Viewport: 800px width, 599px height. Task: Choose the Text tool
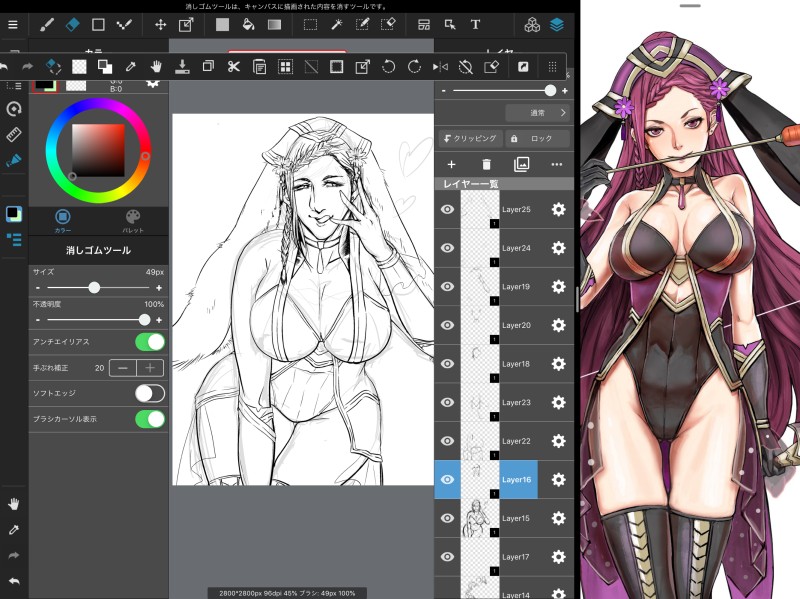[x=474, y=24]
